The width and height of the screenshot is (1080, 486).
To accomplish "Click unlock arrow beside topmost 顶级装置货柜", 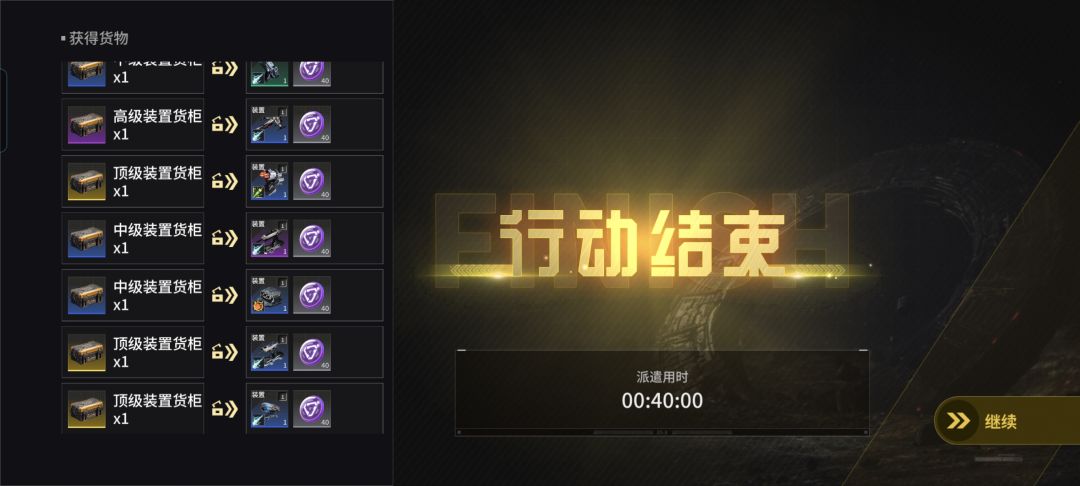I will point(224,182).
